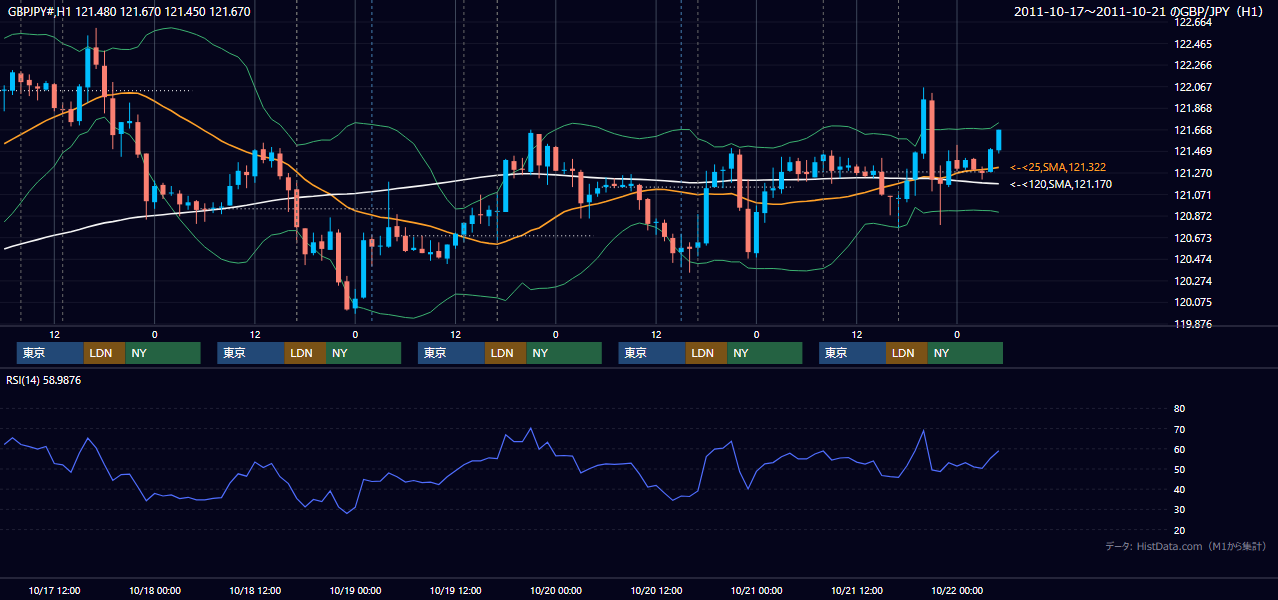Click price axis label 121.071
Screen dimensions: 1278x600
(x=1194, y=195)
